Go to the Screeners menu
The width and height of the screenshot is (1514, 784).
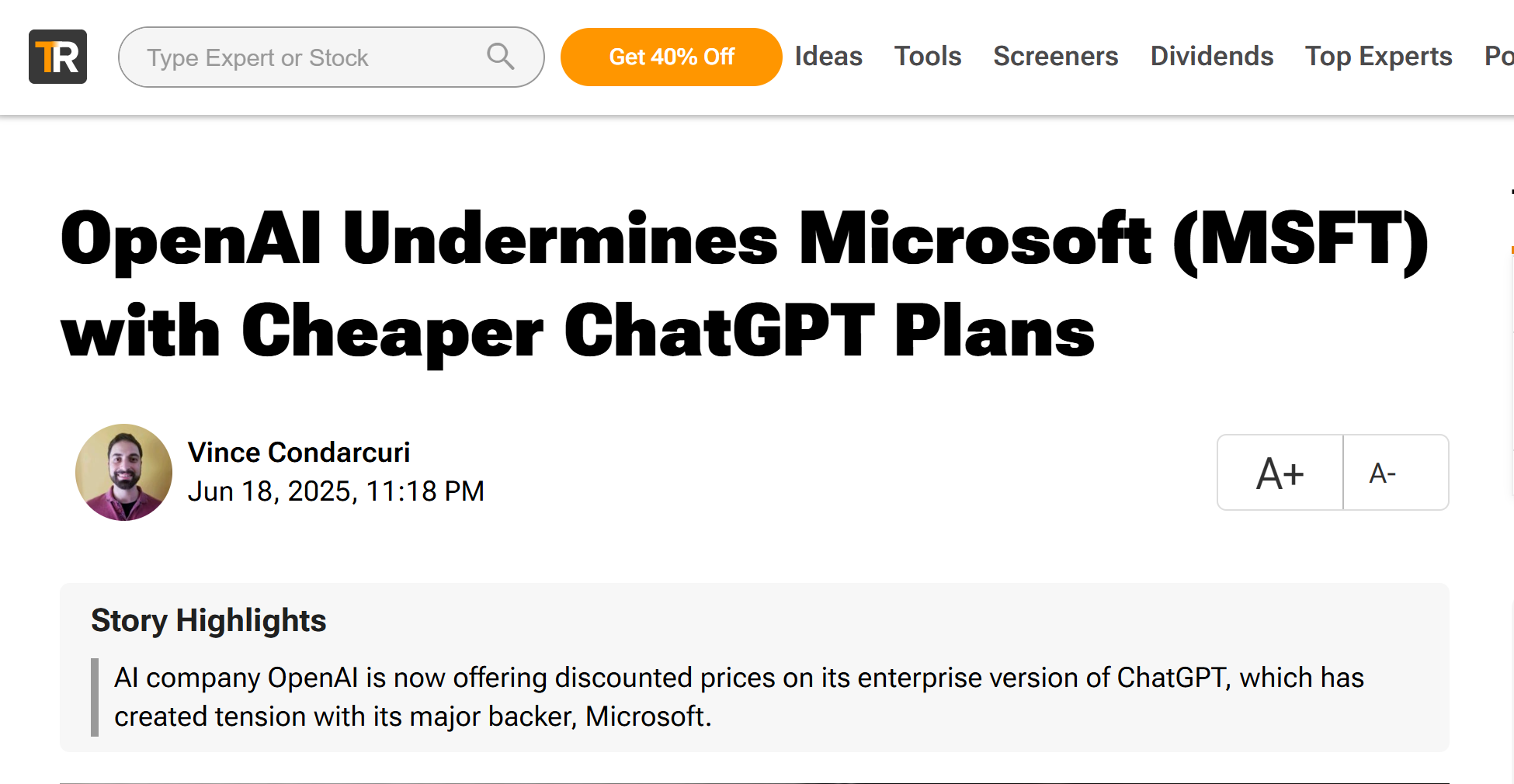[x=1056, y=57]
